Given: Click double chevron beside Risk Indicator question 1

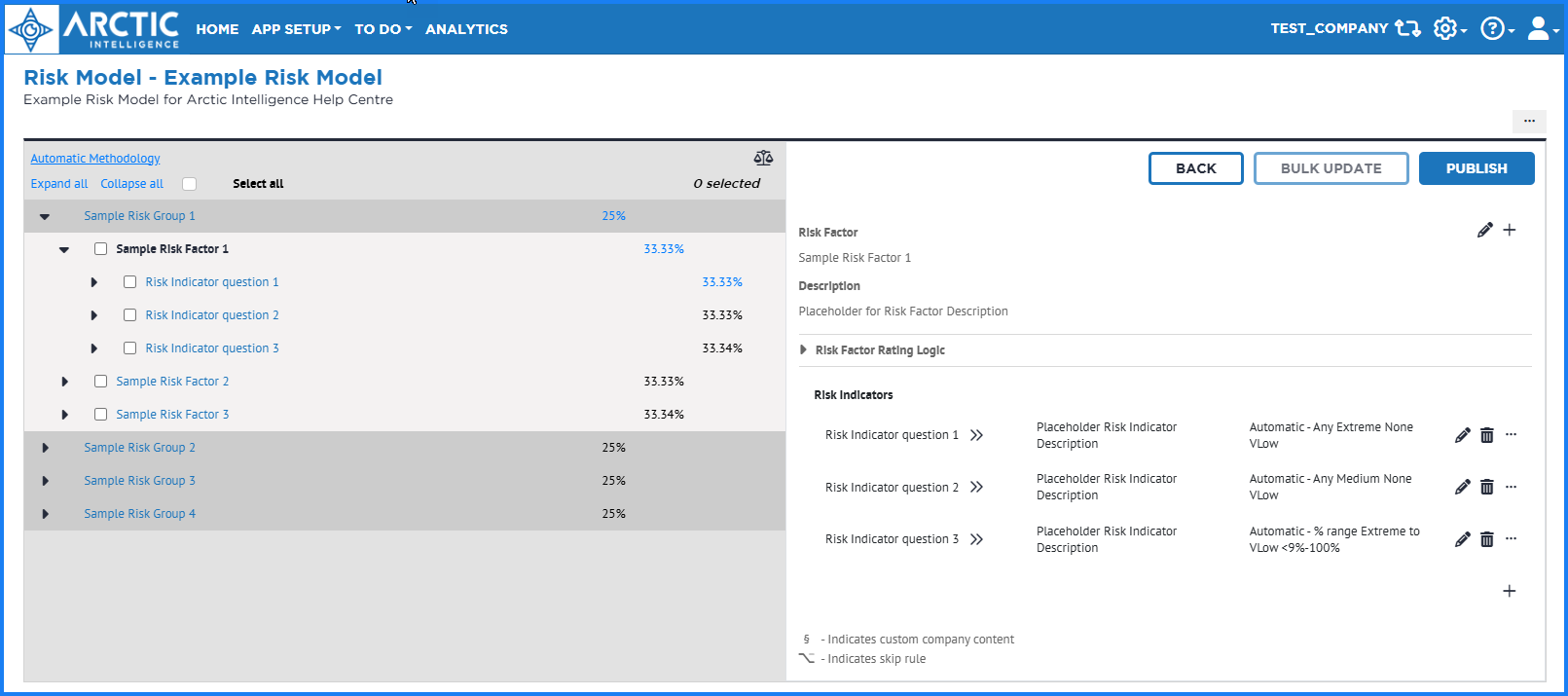Looking at the screenshot, I should (x=976, y=435).
